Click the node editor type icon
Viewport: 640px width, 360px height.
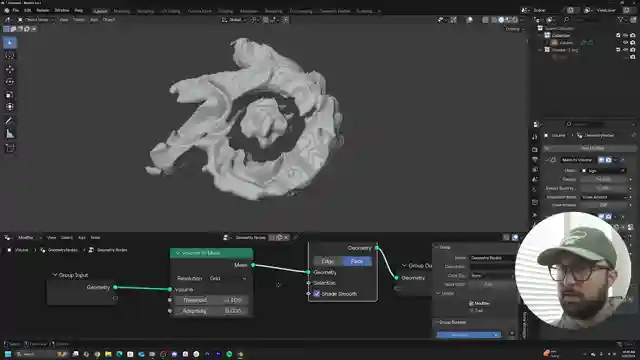click(x=8, y=238)
